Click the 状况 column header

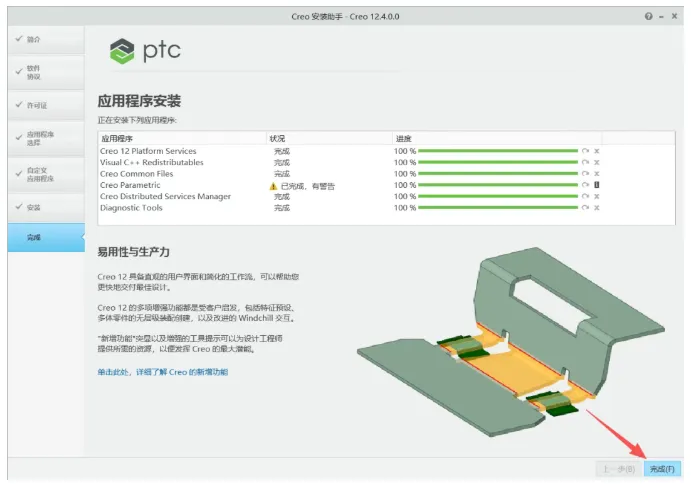[329, 138]
